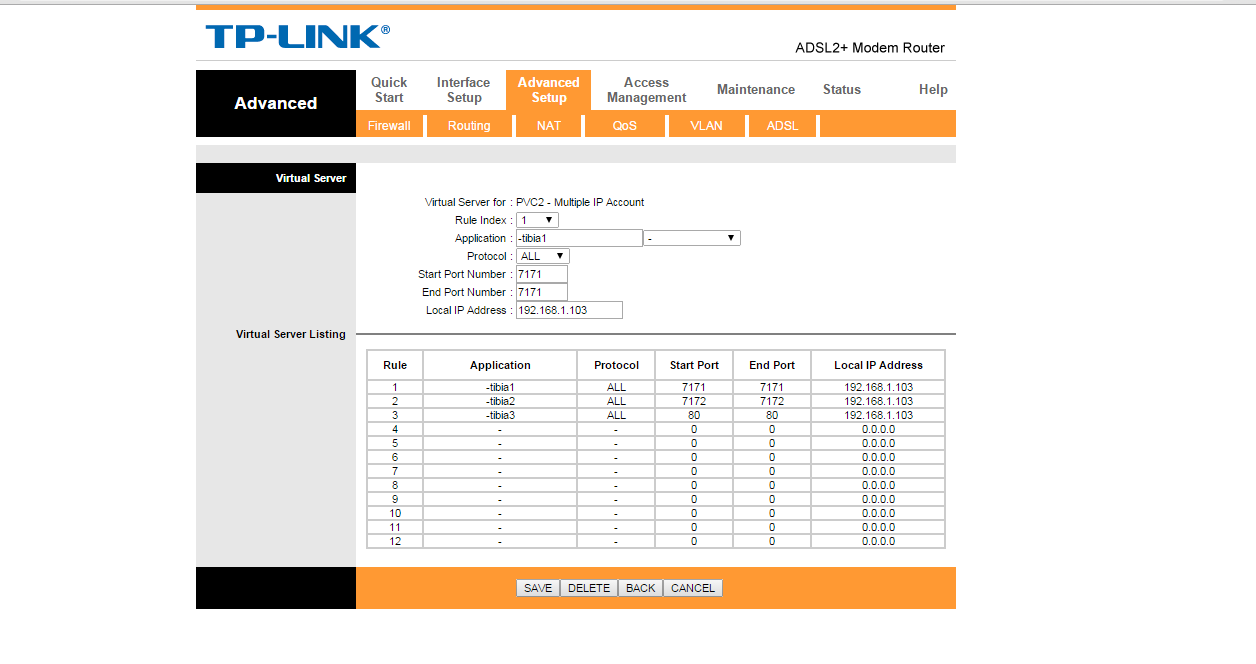Go to Access Management tab
1256x664 pixels.
click(x=646, y=90)
